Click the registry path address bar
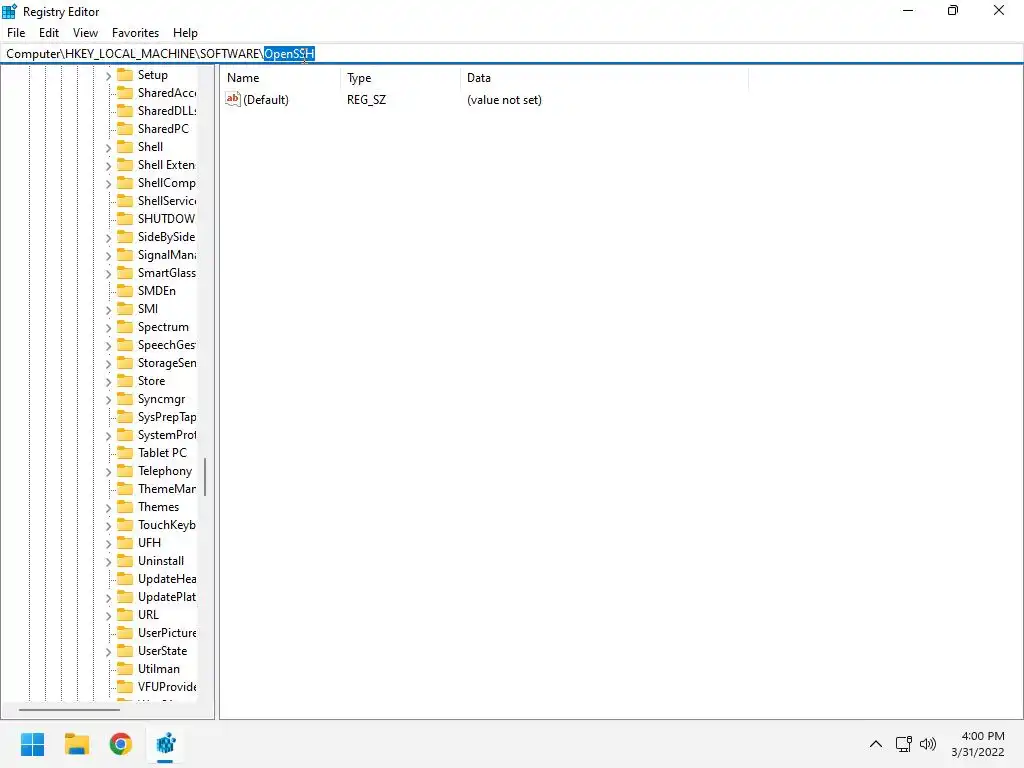Screen dimensions: 1024x768 click(x=512, y=54)
